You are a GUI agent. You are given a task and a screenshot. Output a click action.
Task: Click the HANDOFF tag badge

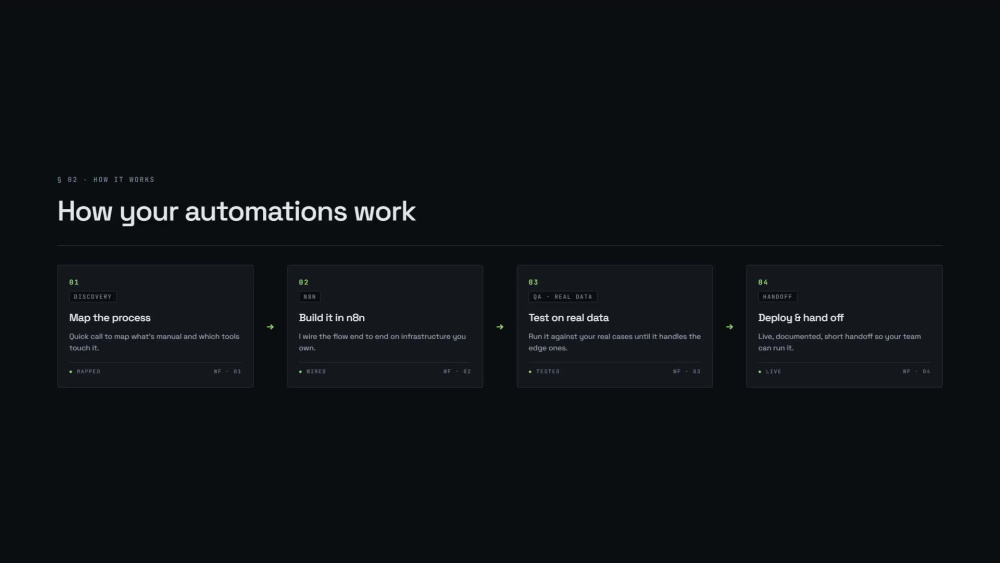click(777, 296)
